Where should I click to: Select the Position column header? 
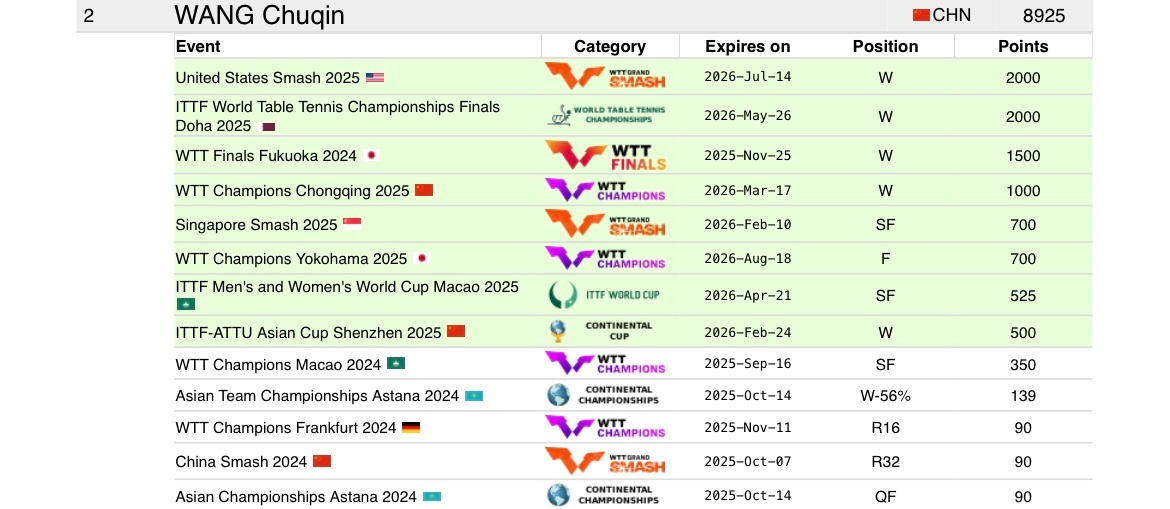[x=885, y=46]
